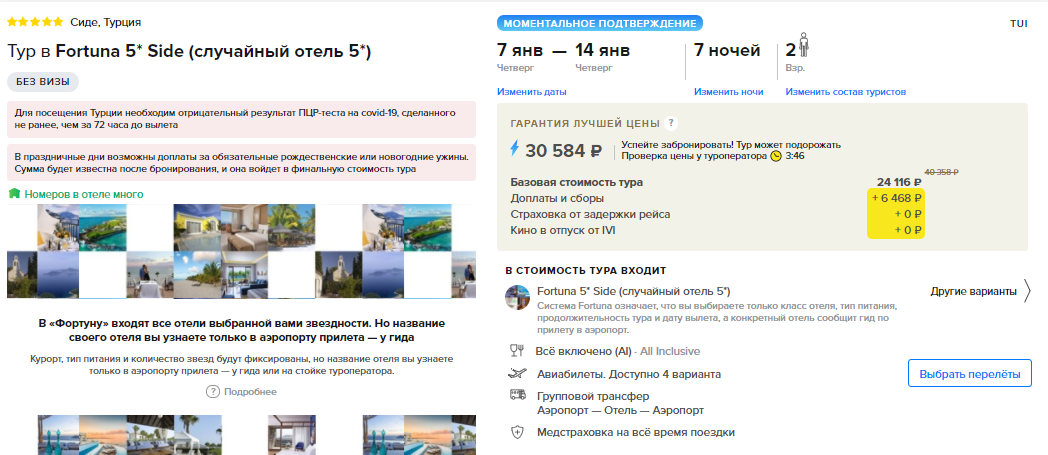Click the Fortuna hotel round avatar
Viewport: 1048px width, 455px height.
pyautogui.click(x=517, y=297)
